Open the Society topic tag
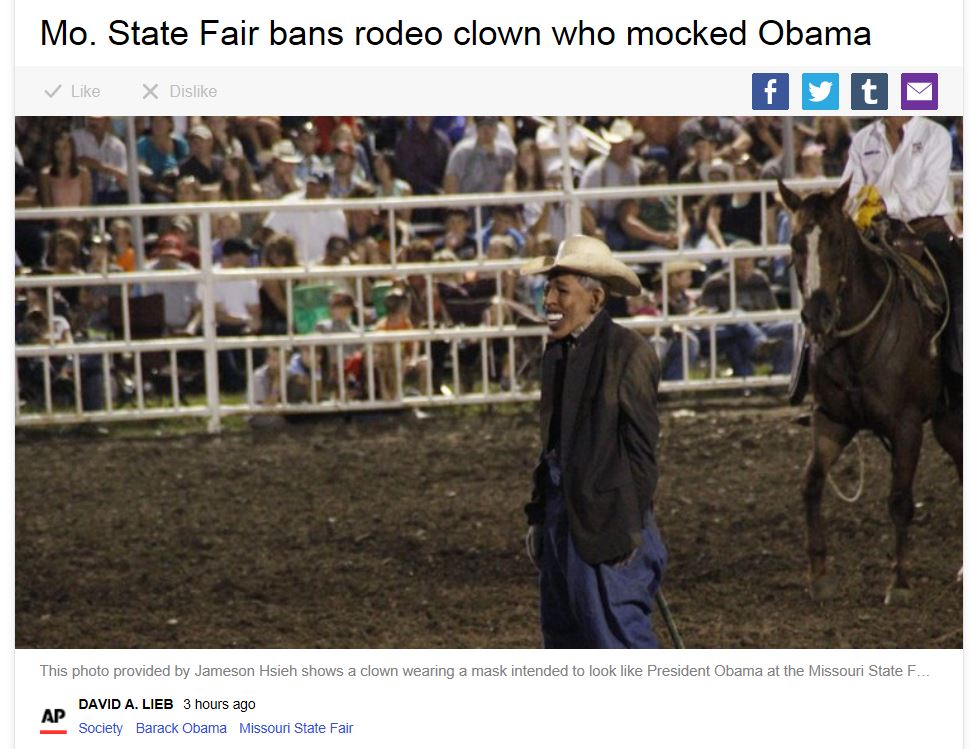The height and width of the screenshot is (749, 971). coord(100,728)
